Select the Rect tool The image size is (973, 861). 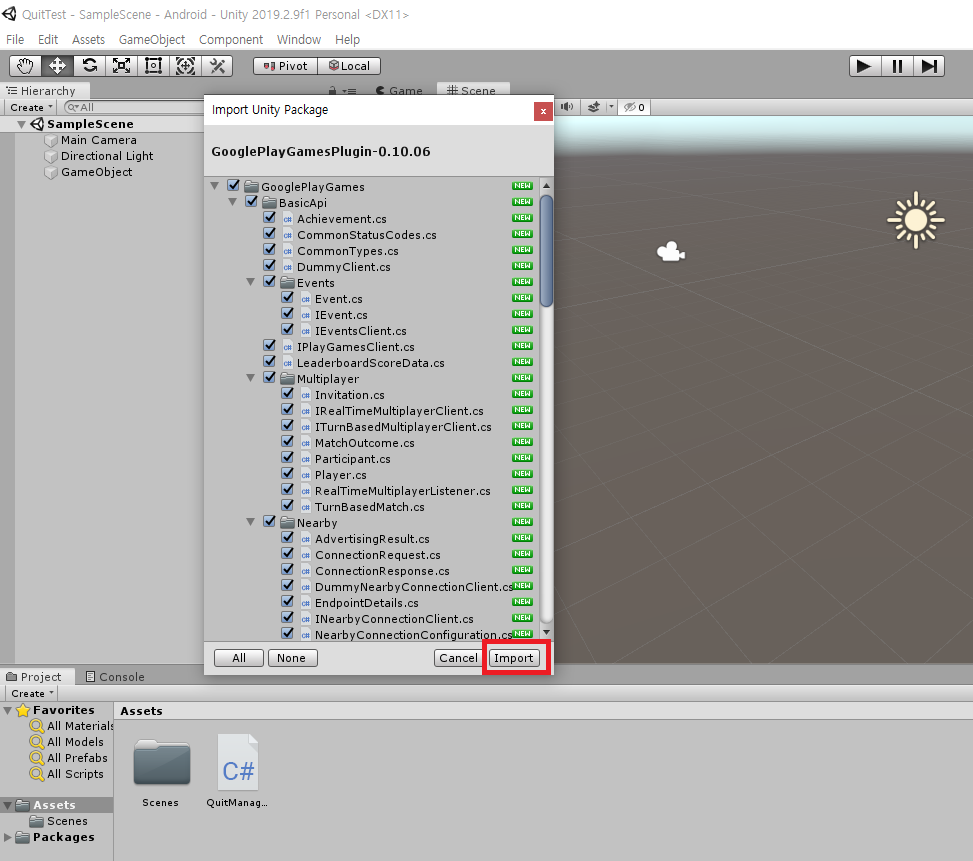[153, 66]
